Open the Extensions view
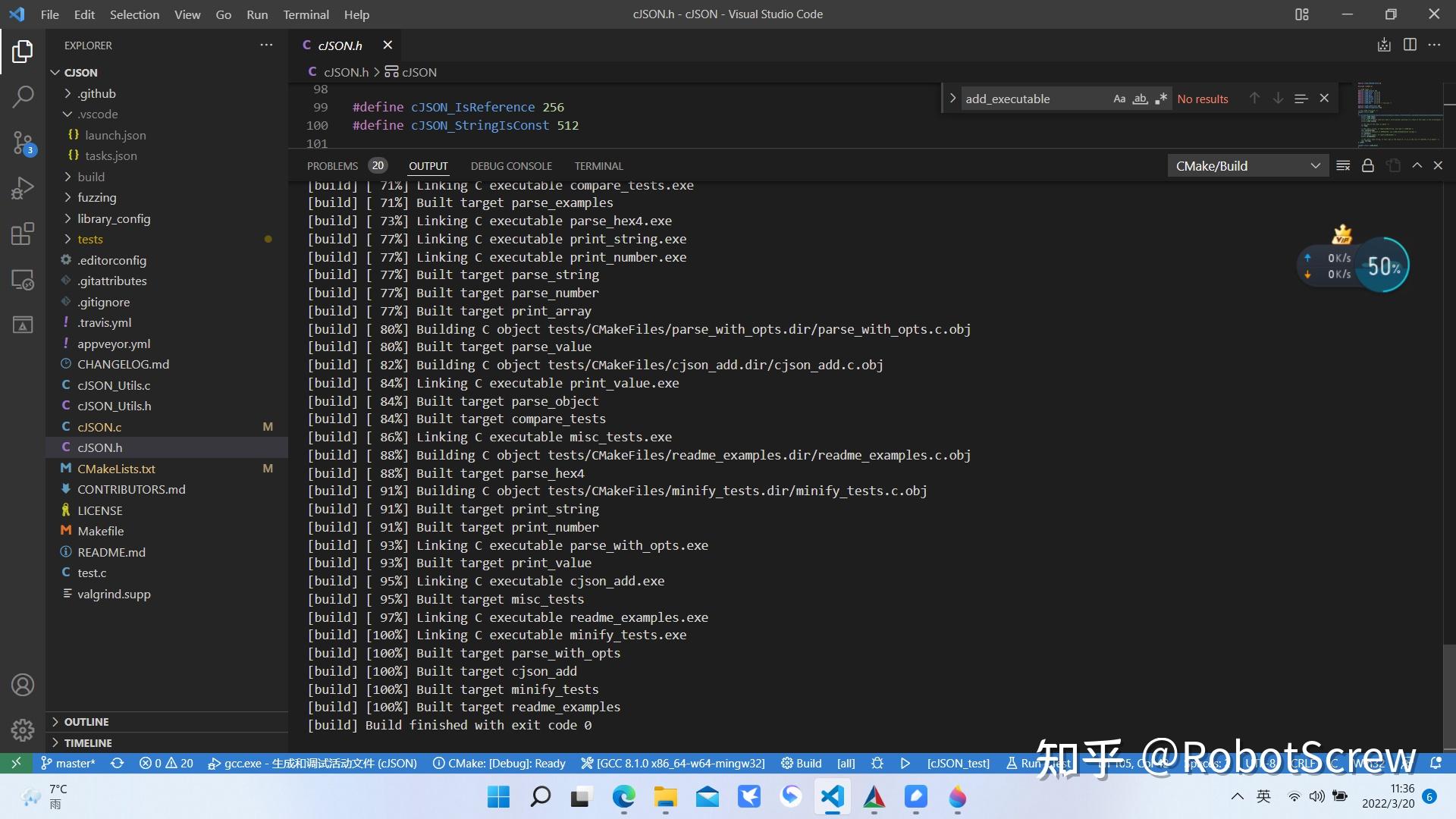Viewport: 1456px width, 819px height. pyautogui.click(x=22, y=234)
